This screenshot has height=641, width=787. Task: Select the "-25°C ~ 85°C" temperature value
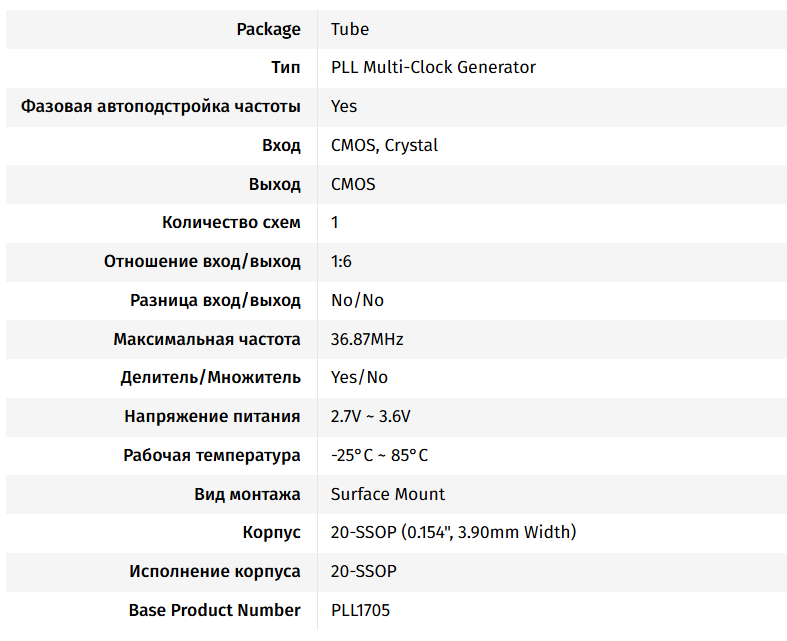379,455
